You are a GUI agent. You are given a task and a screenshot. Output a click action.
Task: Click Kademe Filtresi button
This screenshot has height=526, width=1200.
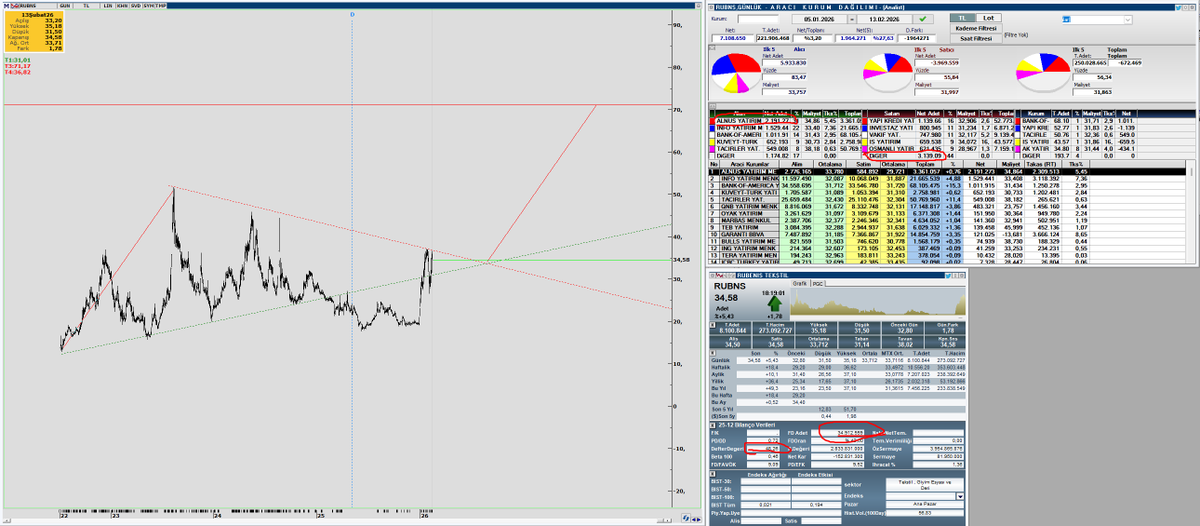point(976,28)
